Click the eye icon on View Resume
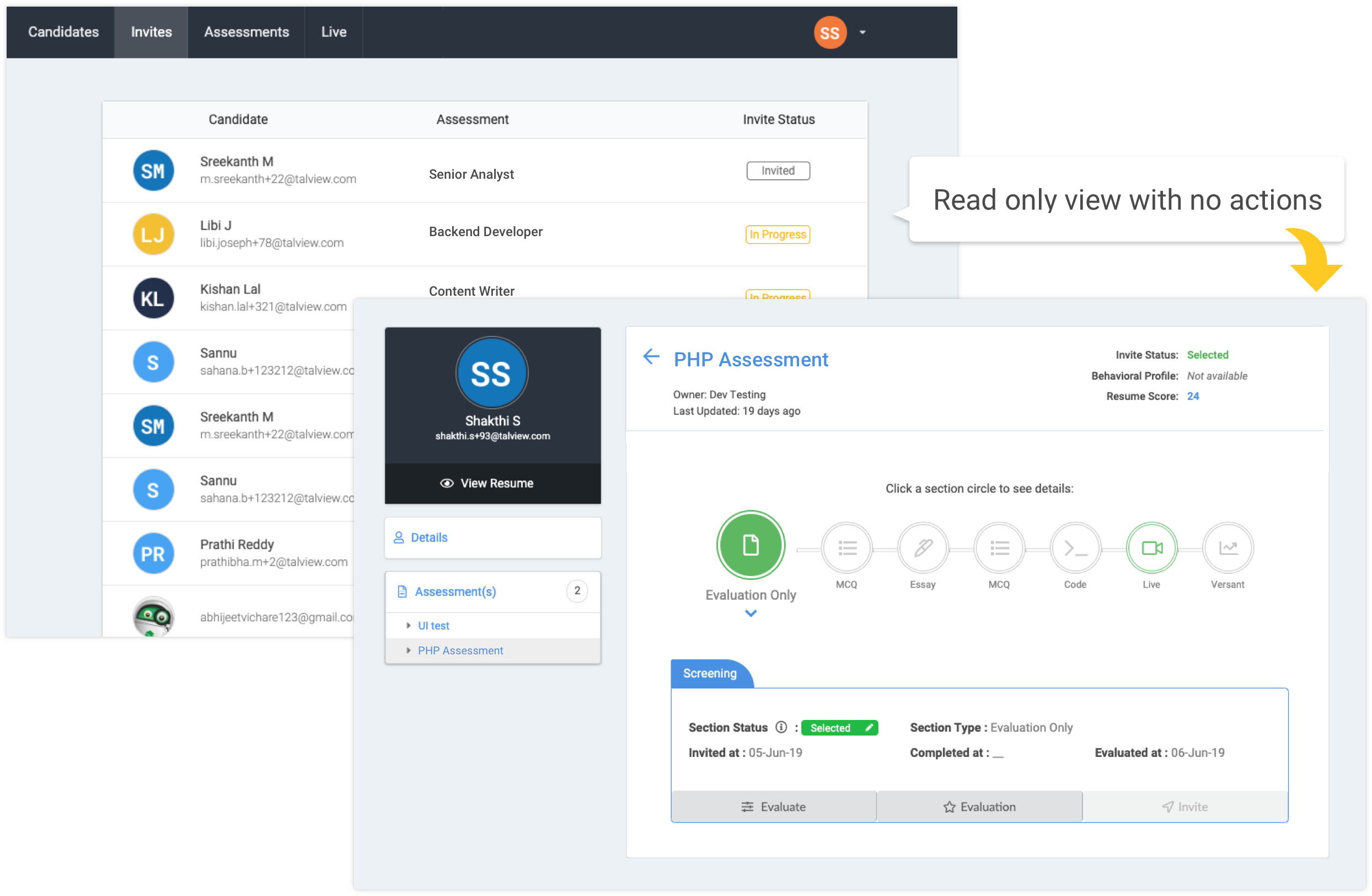Viewport: 1372px width, 896px height. coord(446,483)
